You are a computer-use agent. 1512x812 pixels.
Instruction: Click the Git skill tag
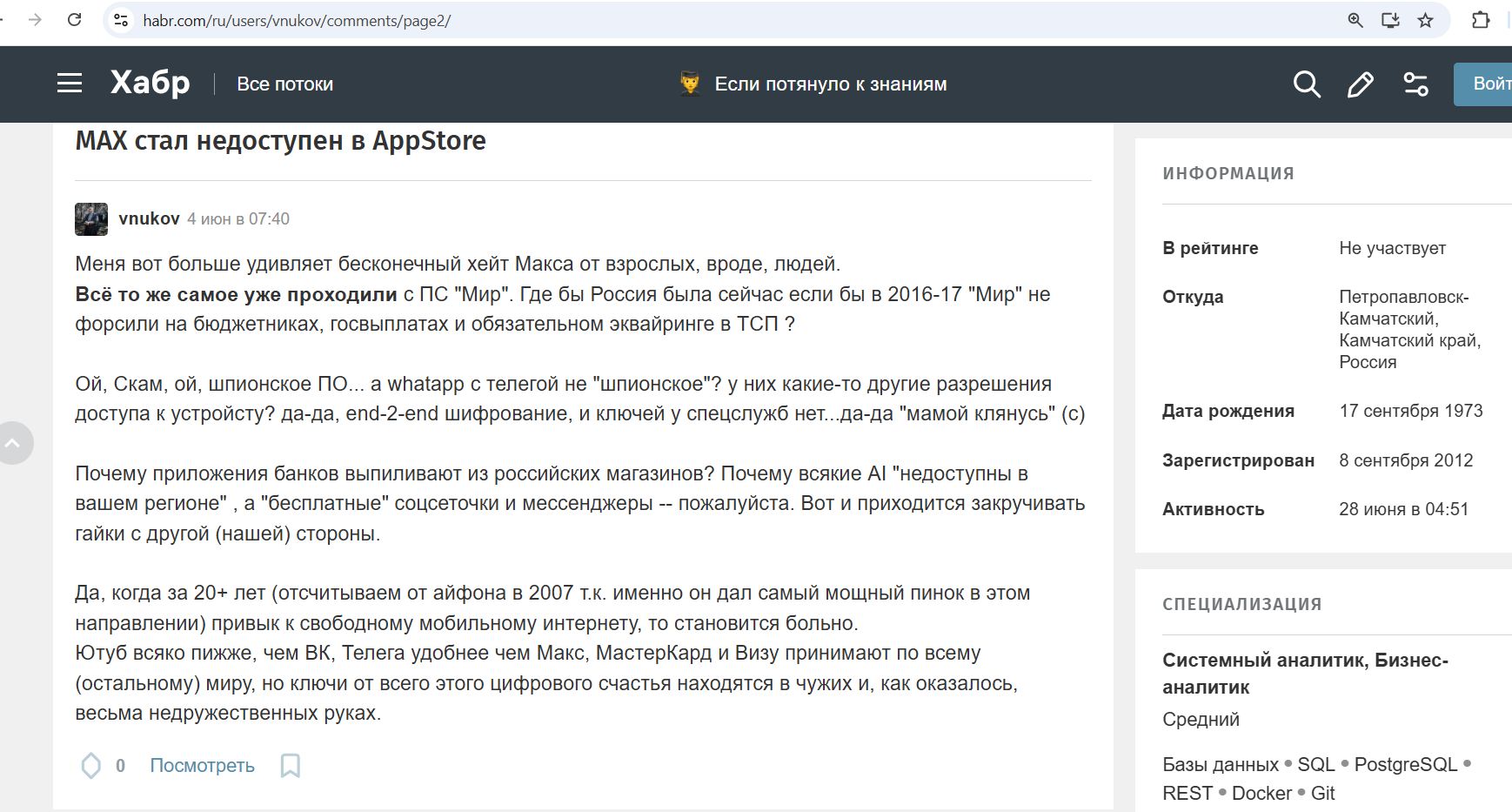click(x=1322, y=794)
